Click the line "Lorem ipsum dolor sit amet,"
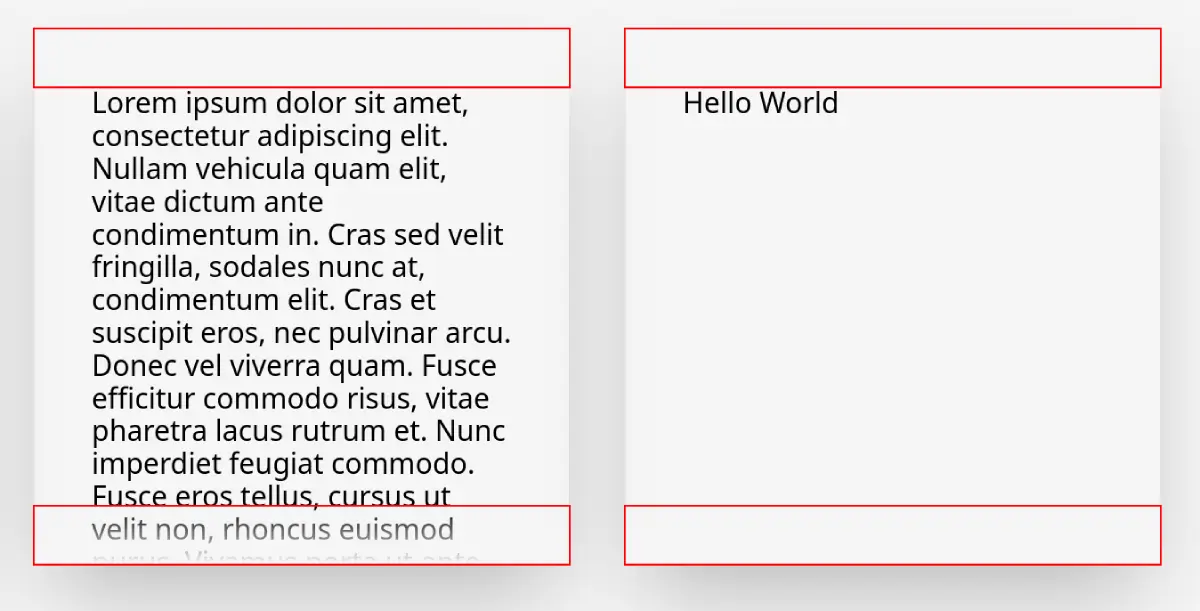This screenshot has width=1200, height=611. click(x=280, y=103)
